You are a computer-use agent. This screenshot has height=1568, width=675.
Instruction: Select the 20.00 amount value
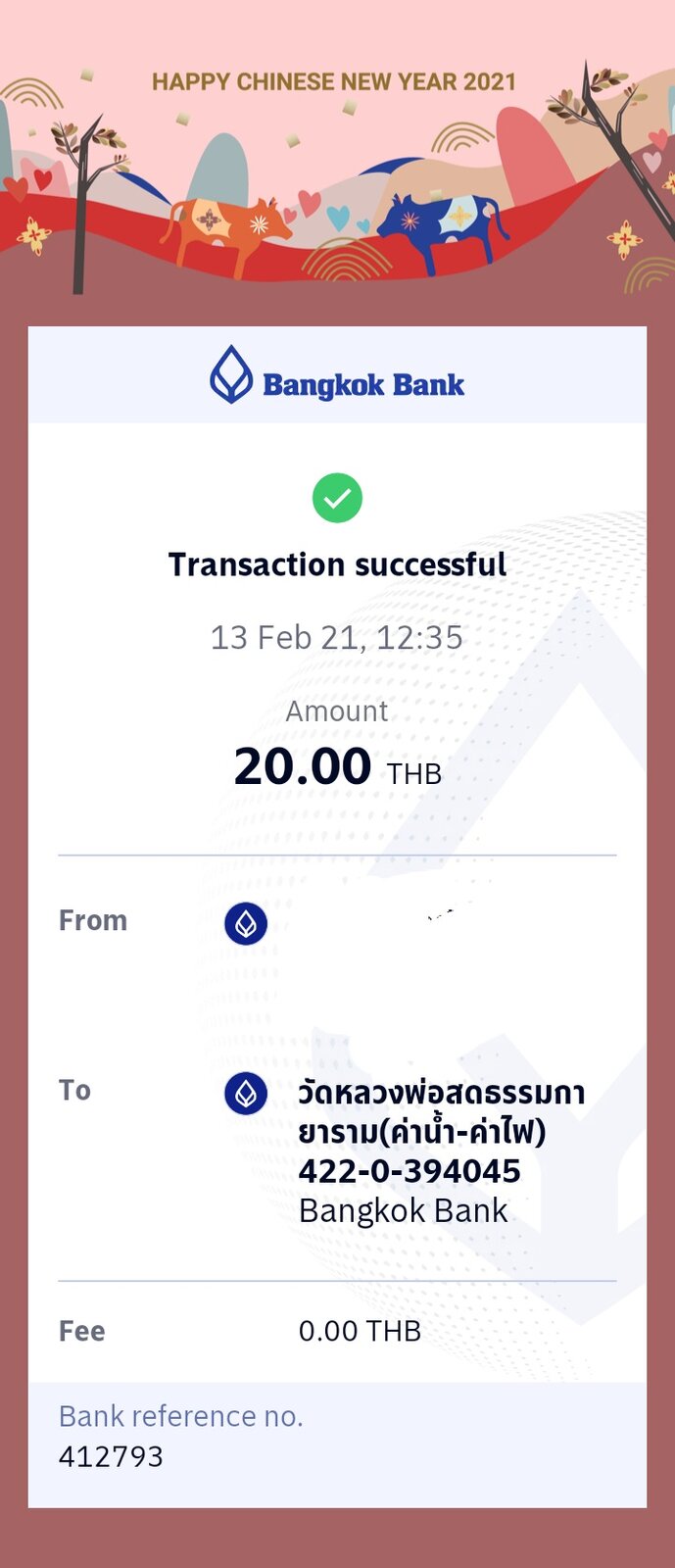pyautogui.click(x=303, y=766)
